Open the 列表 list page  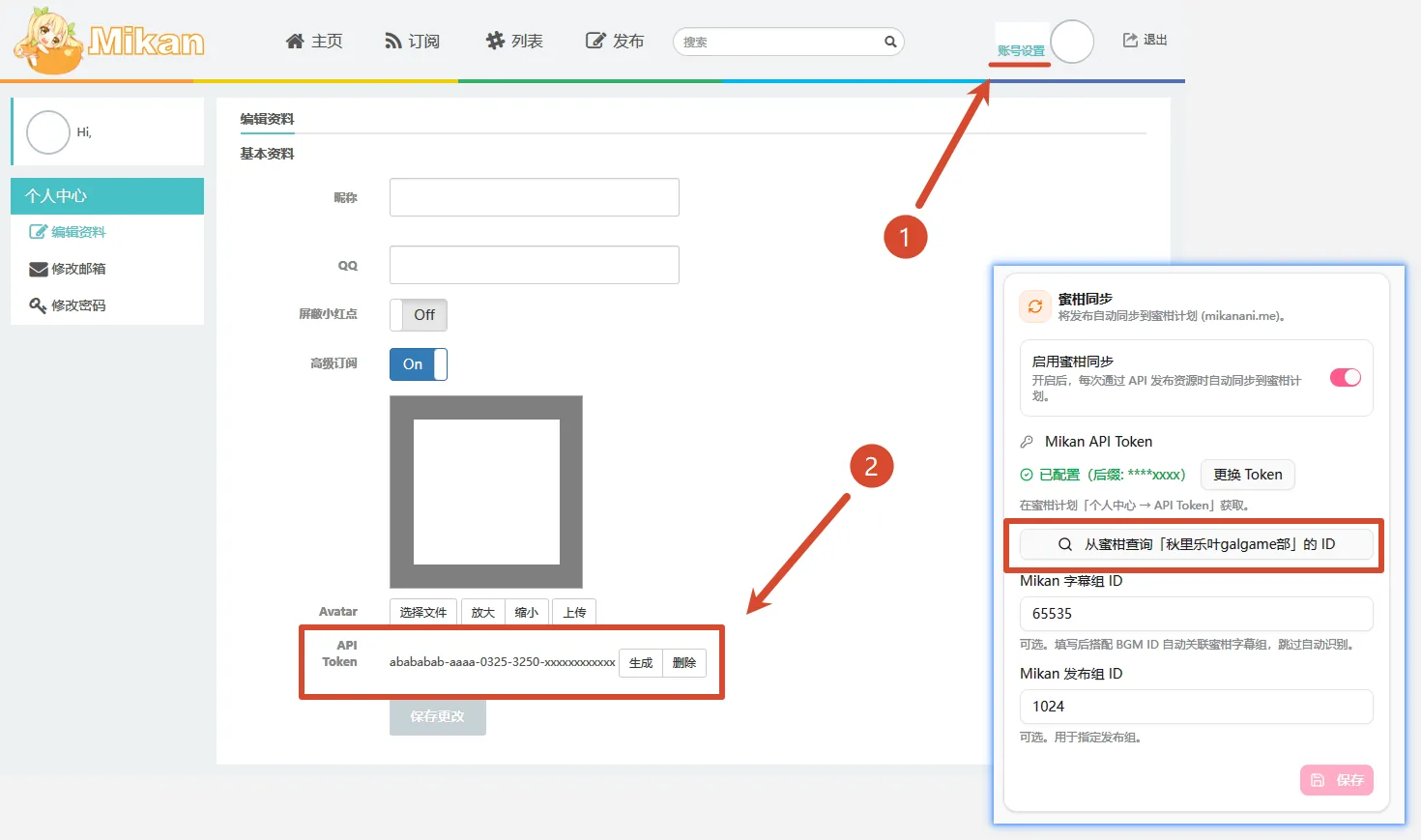[514, 41]
